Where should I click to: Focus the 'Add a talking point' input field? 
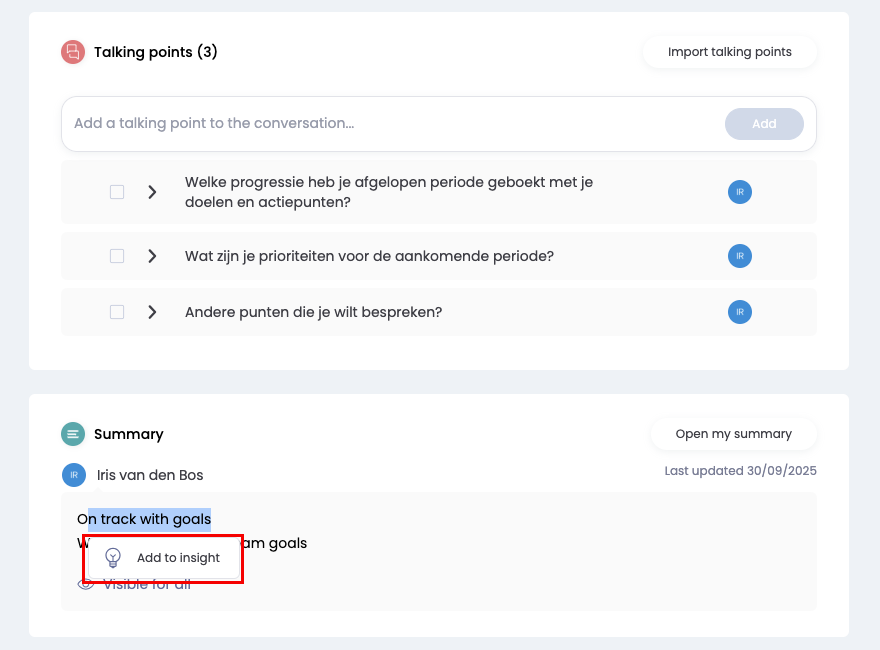tap(390, 124)
